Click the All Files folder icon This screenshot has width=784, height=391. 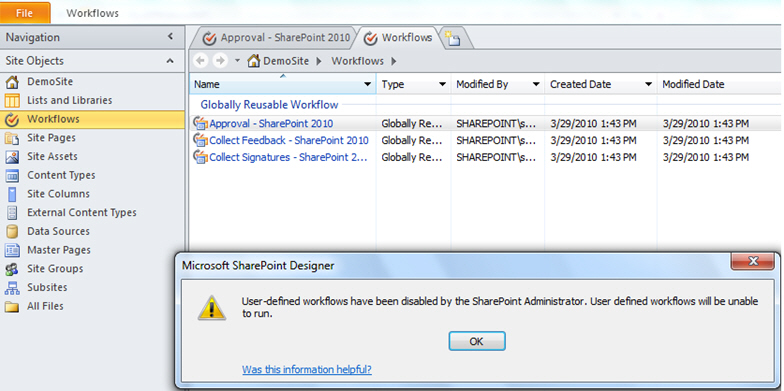coord(12,306)
